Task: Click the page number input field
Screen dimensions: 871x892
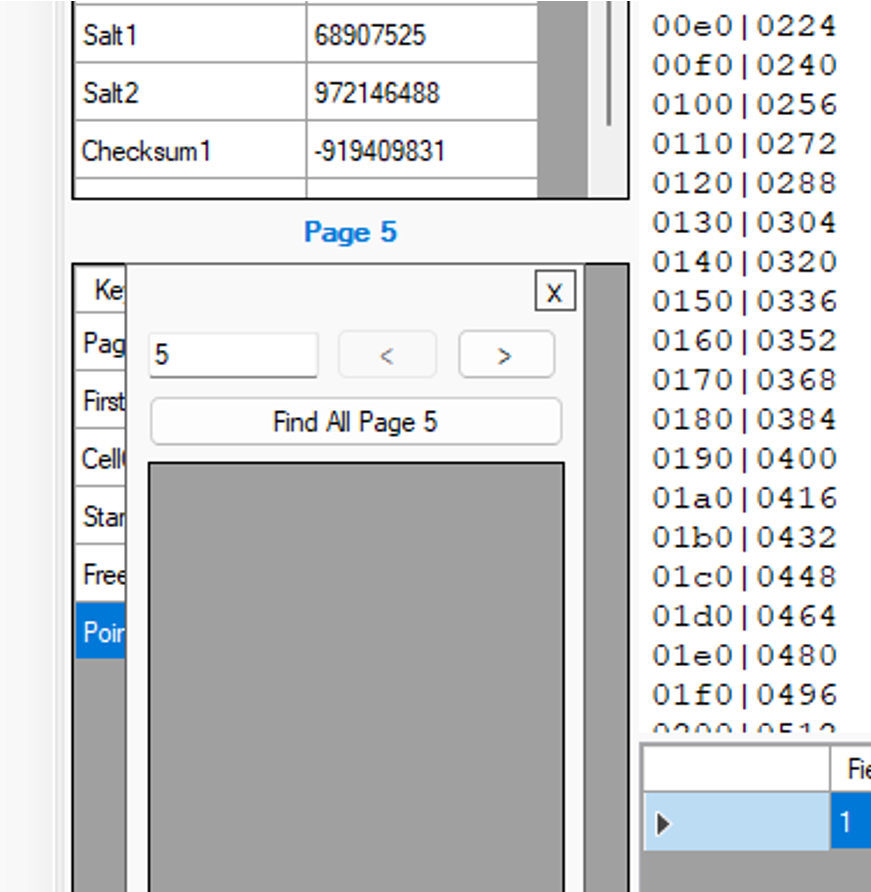Action: pos(233,355)
